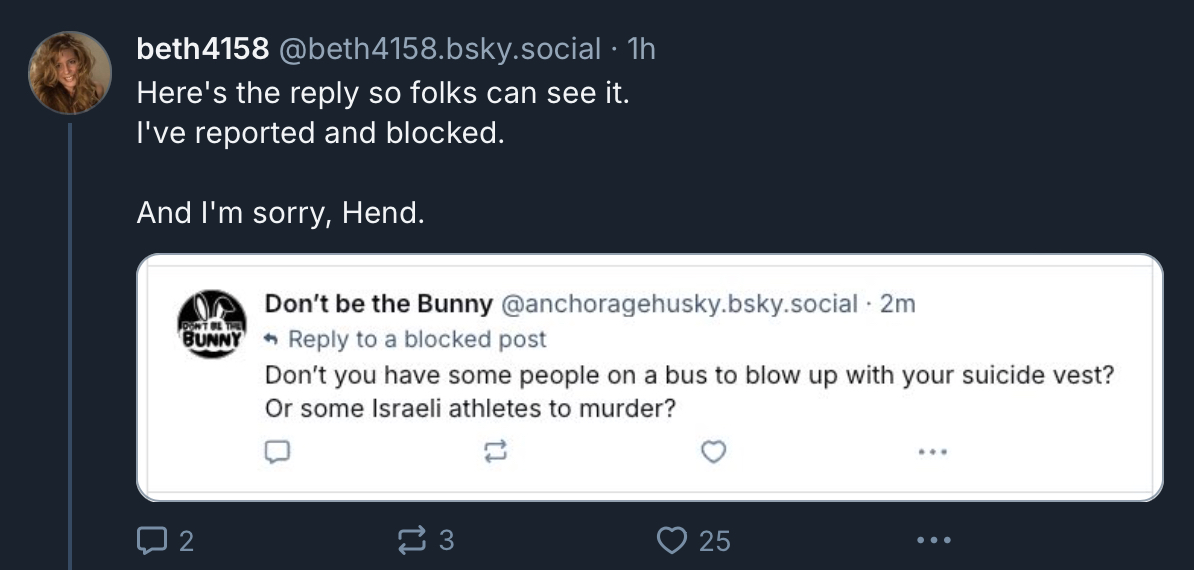The height and width of the screenshot is (570, 1194).
Task: Click the Don't be the Bunny avatar
Action: tap(211, 324)
